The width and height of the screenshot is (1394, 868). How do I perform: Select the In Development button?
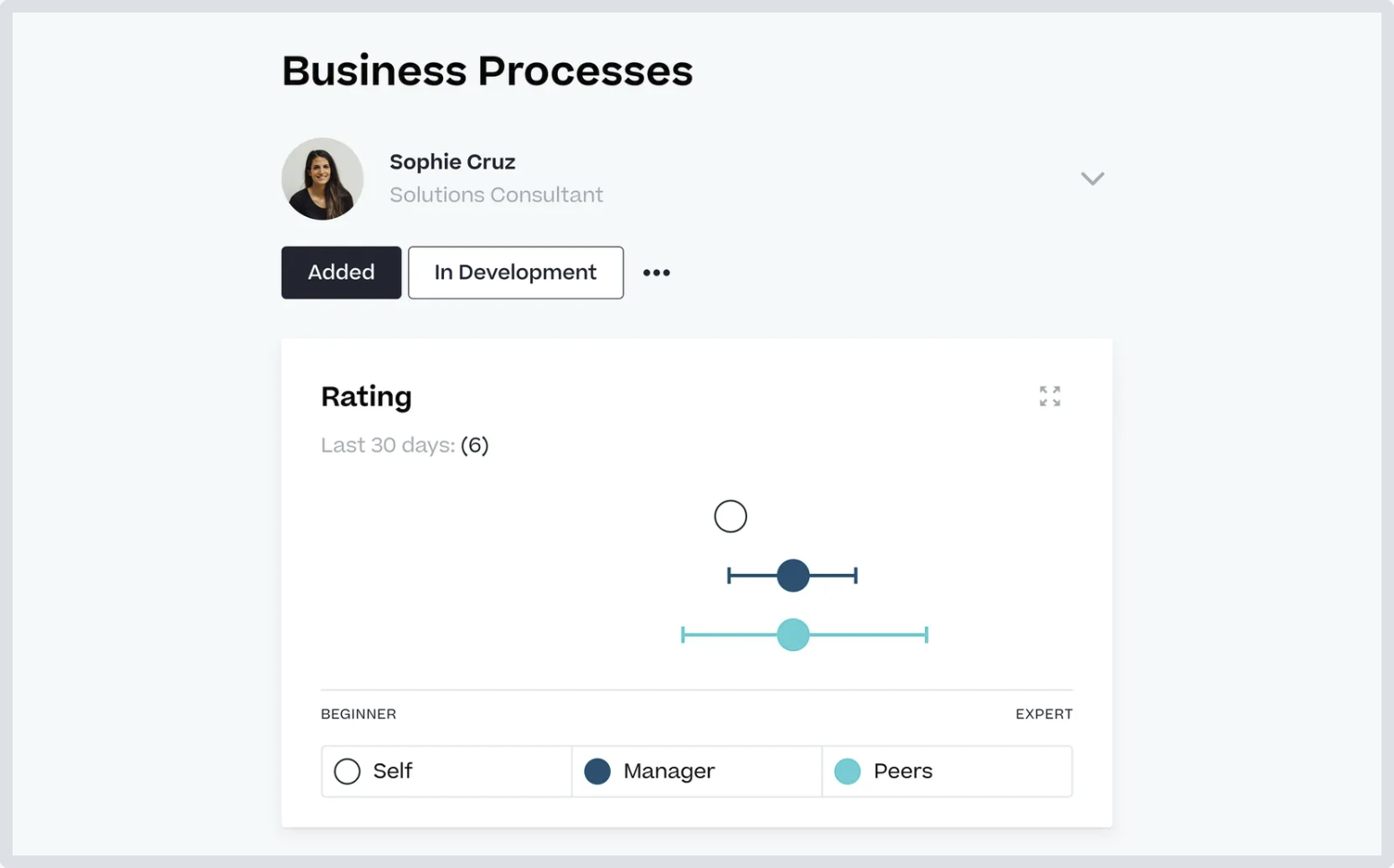click(516, 273)
